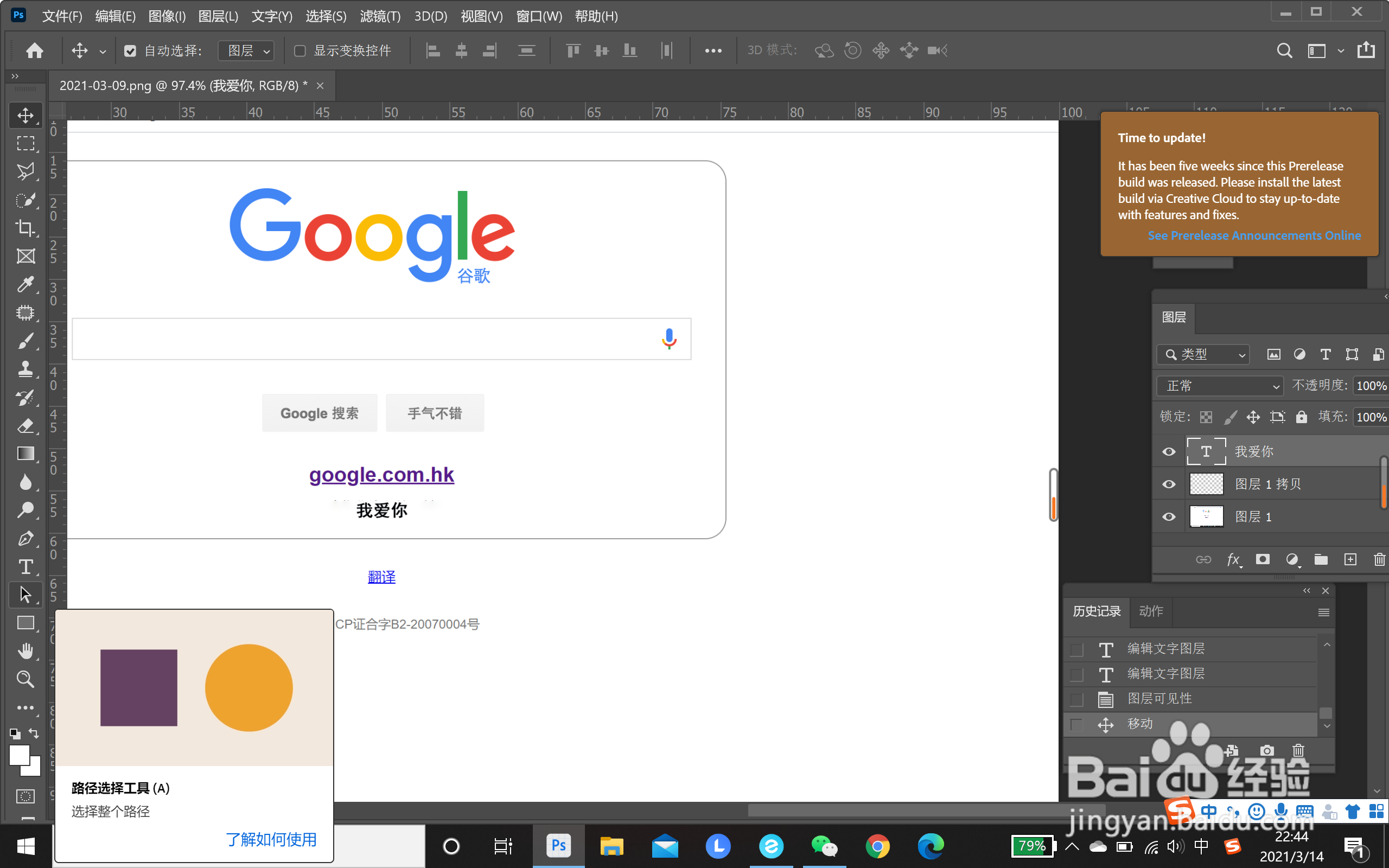The height and width of the screenshot is (868, 1389).
Task: Click the Home icon in options bar
Action: click(34, 50)
